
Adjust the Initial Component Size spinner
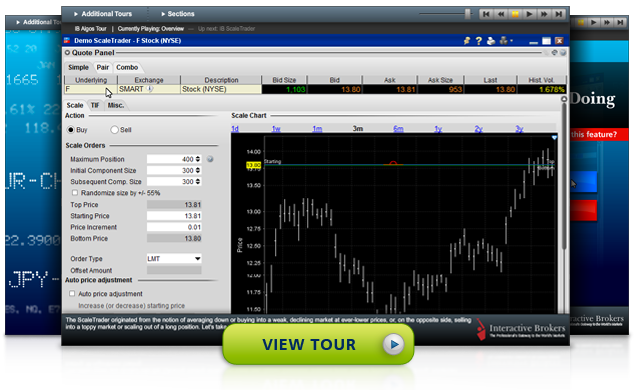(x=198, y=171)
